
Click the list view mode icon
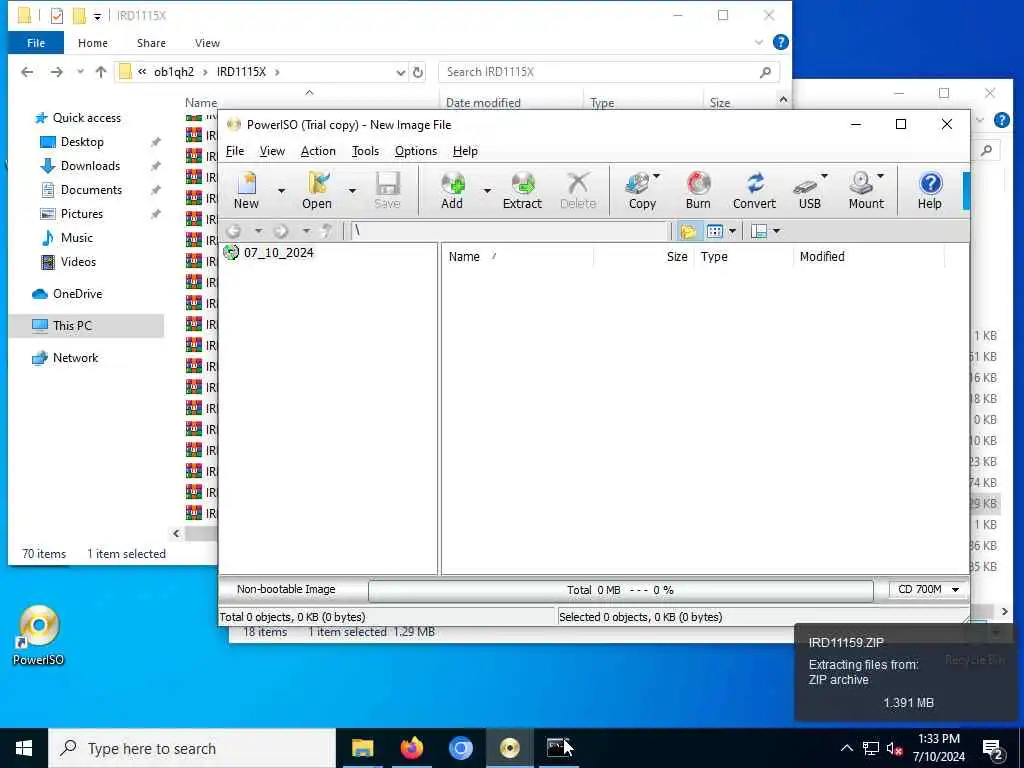[x=714, y=231]
